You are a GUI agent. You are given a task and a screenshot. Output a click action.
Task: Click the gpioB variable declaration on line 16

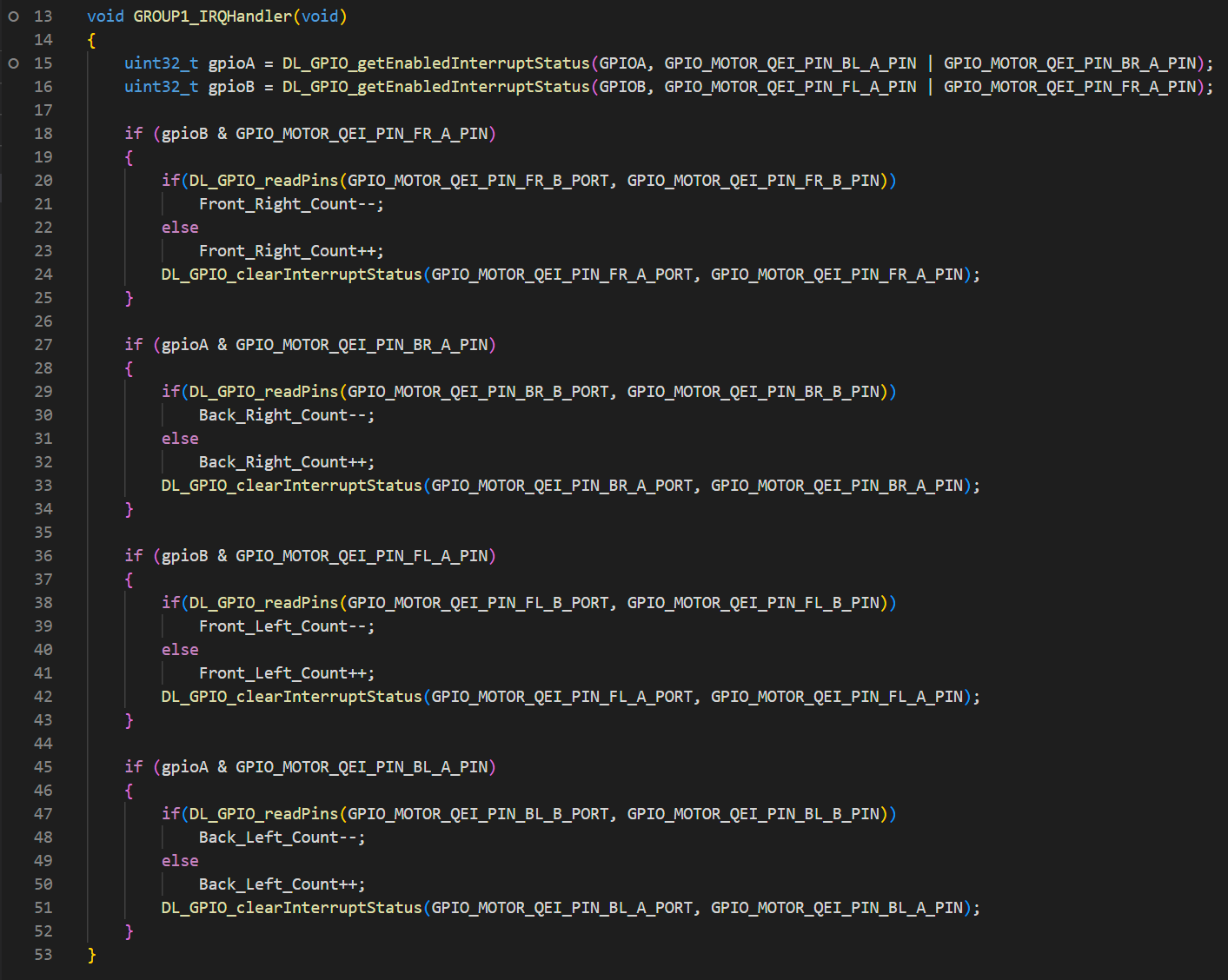(232, 87)
